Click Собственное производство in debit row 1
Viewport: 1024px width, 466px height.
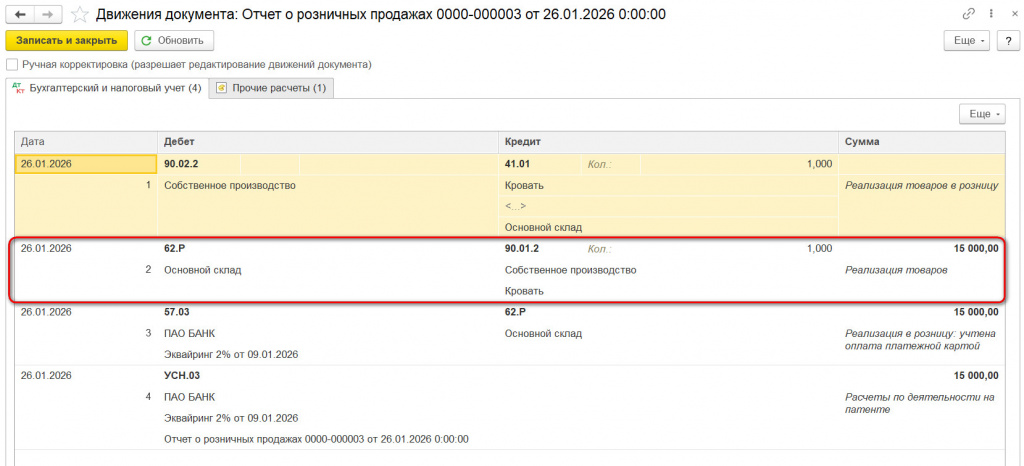coord(230,185)
